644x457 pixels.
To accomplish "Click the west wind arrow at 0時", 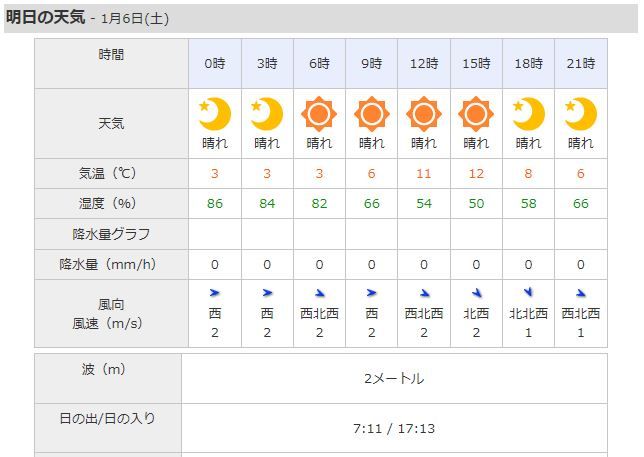I will [215, 293].
